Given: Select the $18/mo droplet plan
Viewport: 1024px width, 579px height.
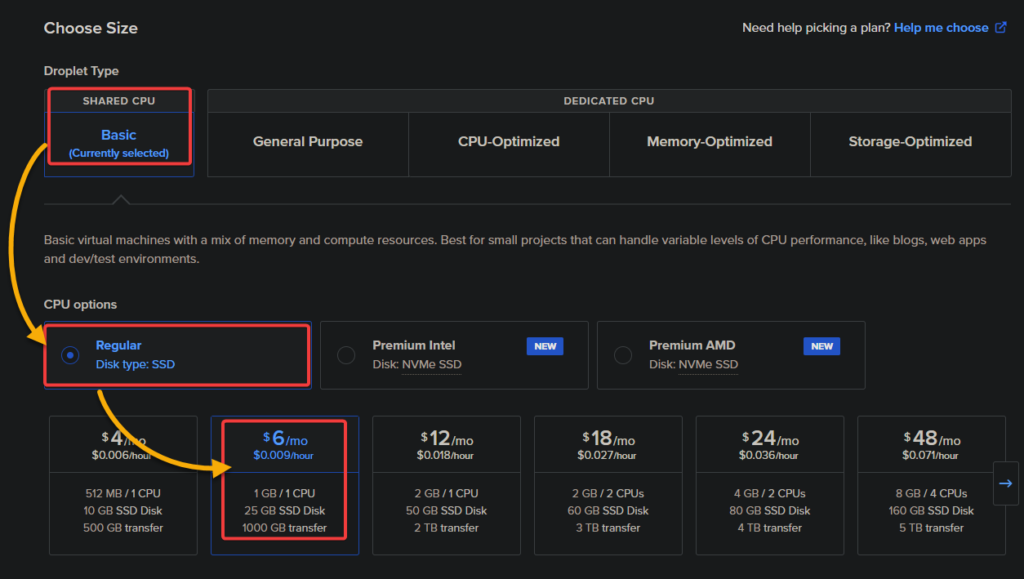Looking at the screenshot, I should point(608,485).
